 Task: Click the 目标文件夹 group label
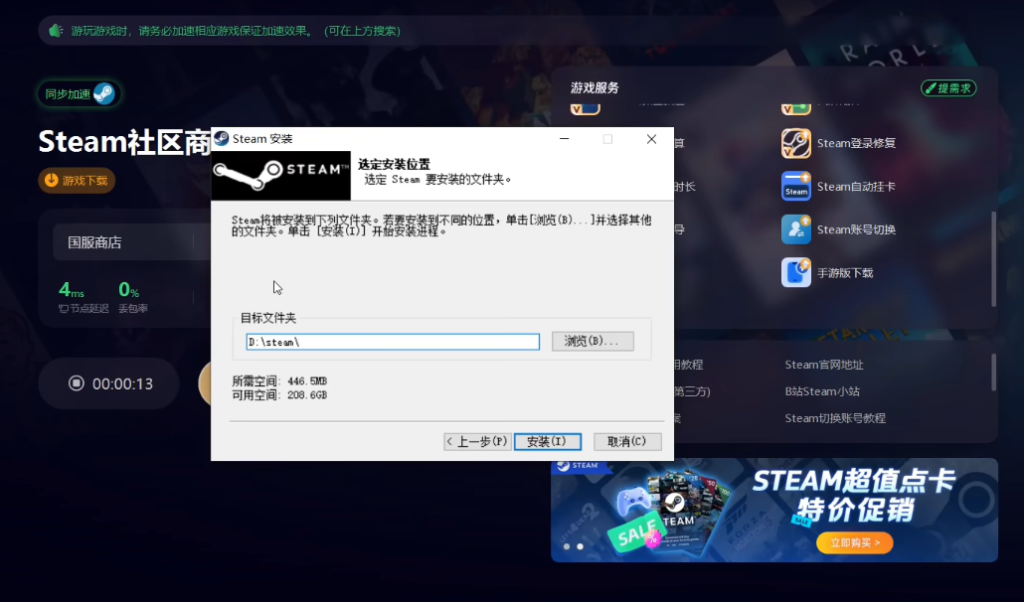[268, 318]
